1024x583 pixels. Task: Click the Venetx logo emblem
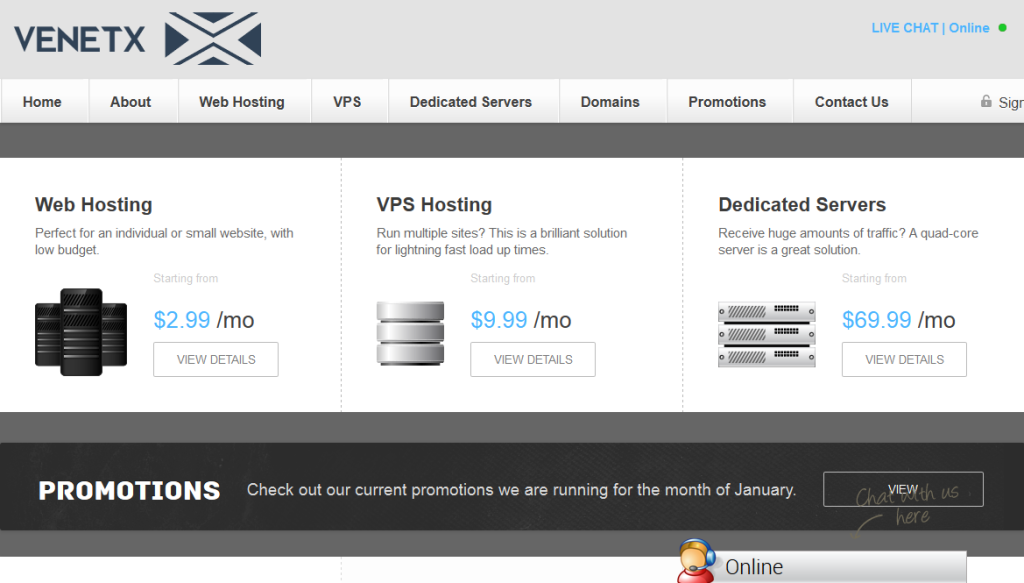click(213, 39)
